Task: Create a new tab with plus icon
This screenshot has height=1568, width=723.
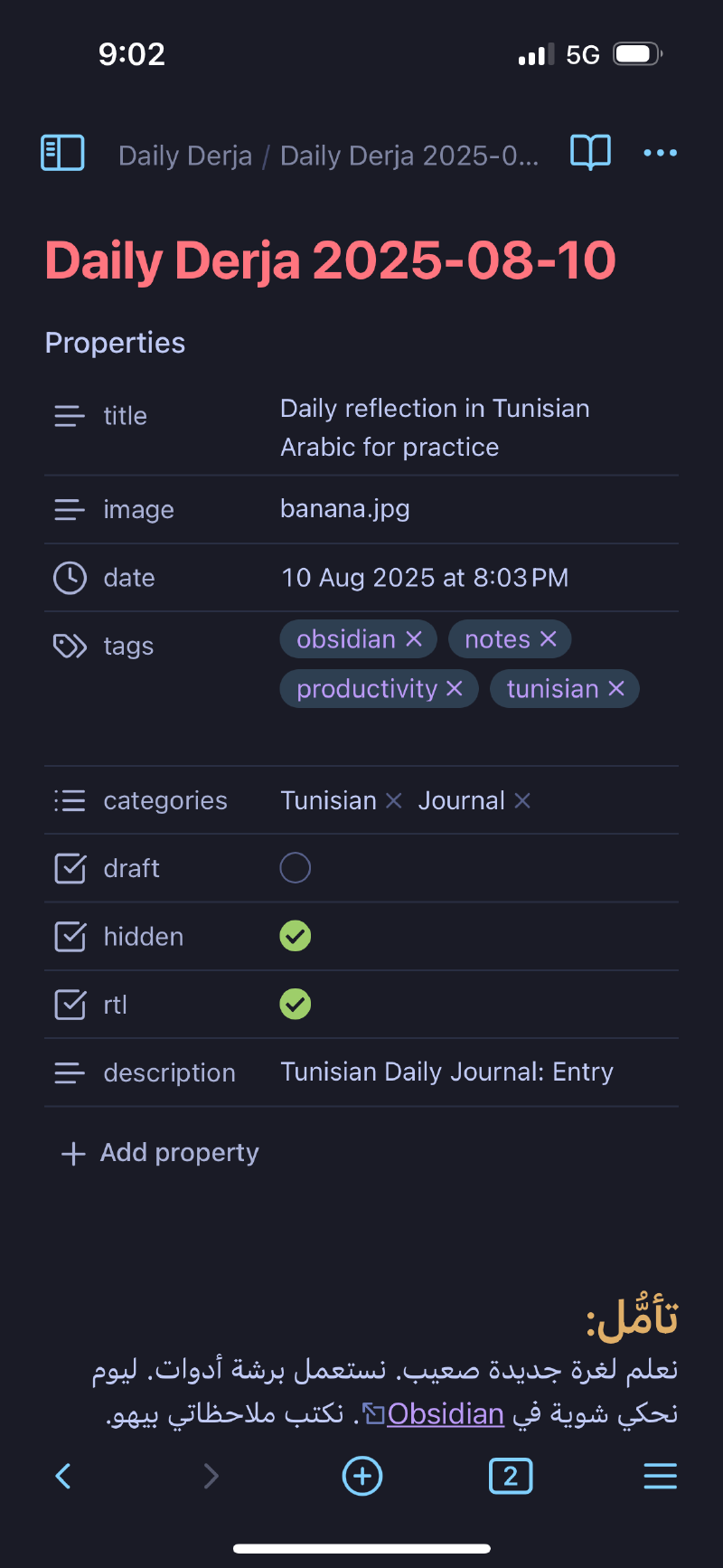Action: [x=362, y=1476]
